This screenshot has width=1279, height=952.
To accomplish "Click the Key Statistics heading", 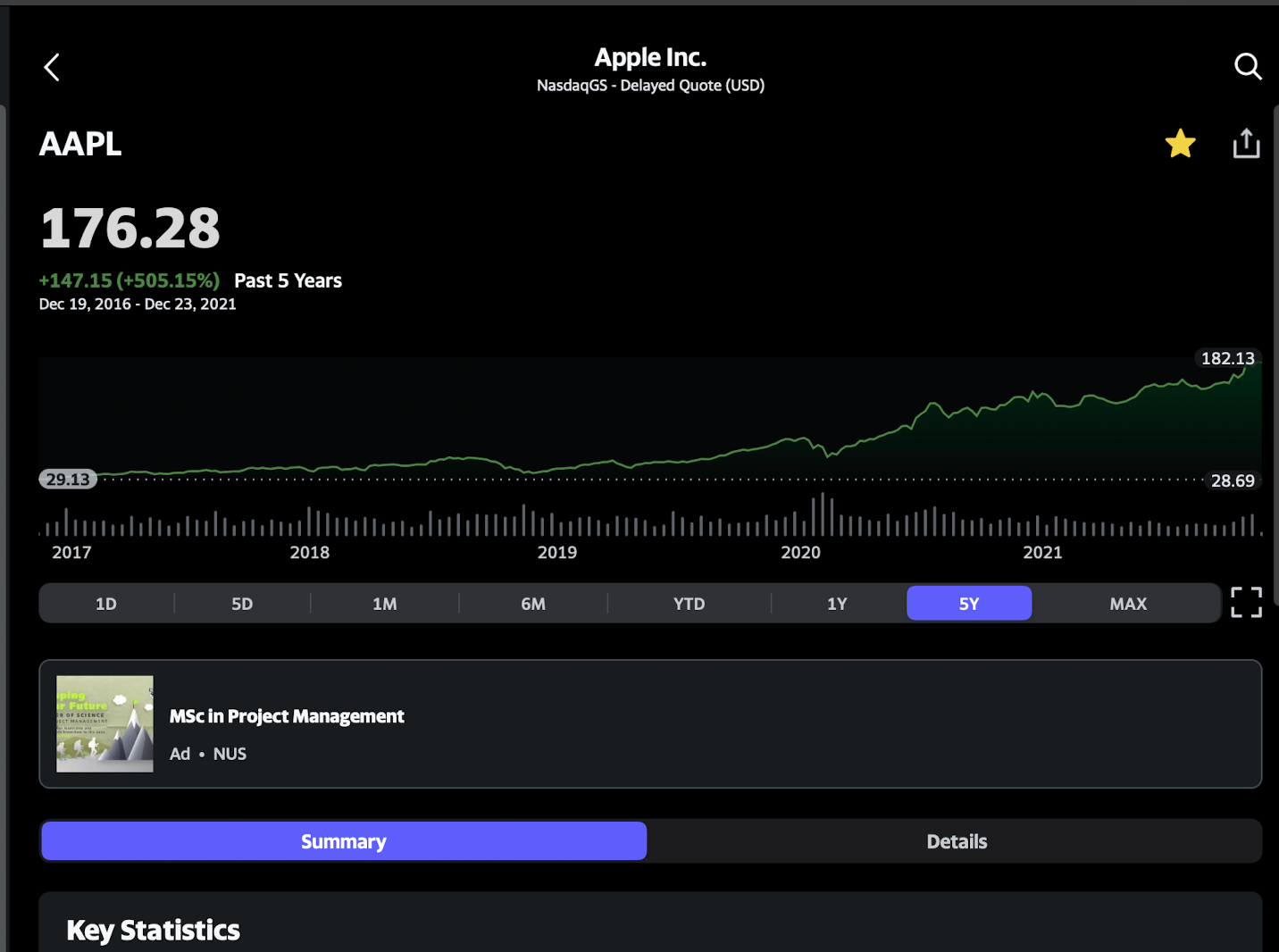I will point(154,931).
